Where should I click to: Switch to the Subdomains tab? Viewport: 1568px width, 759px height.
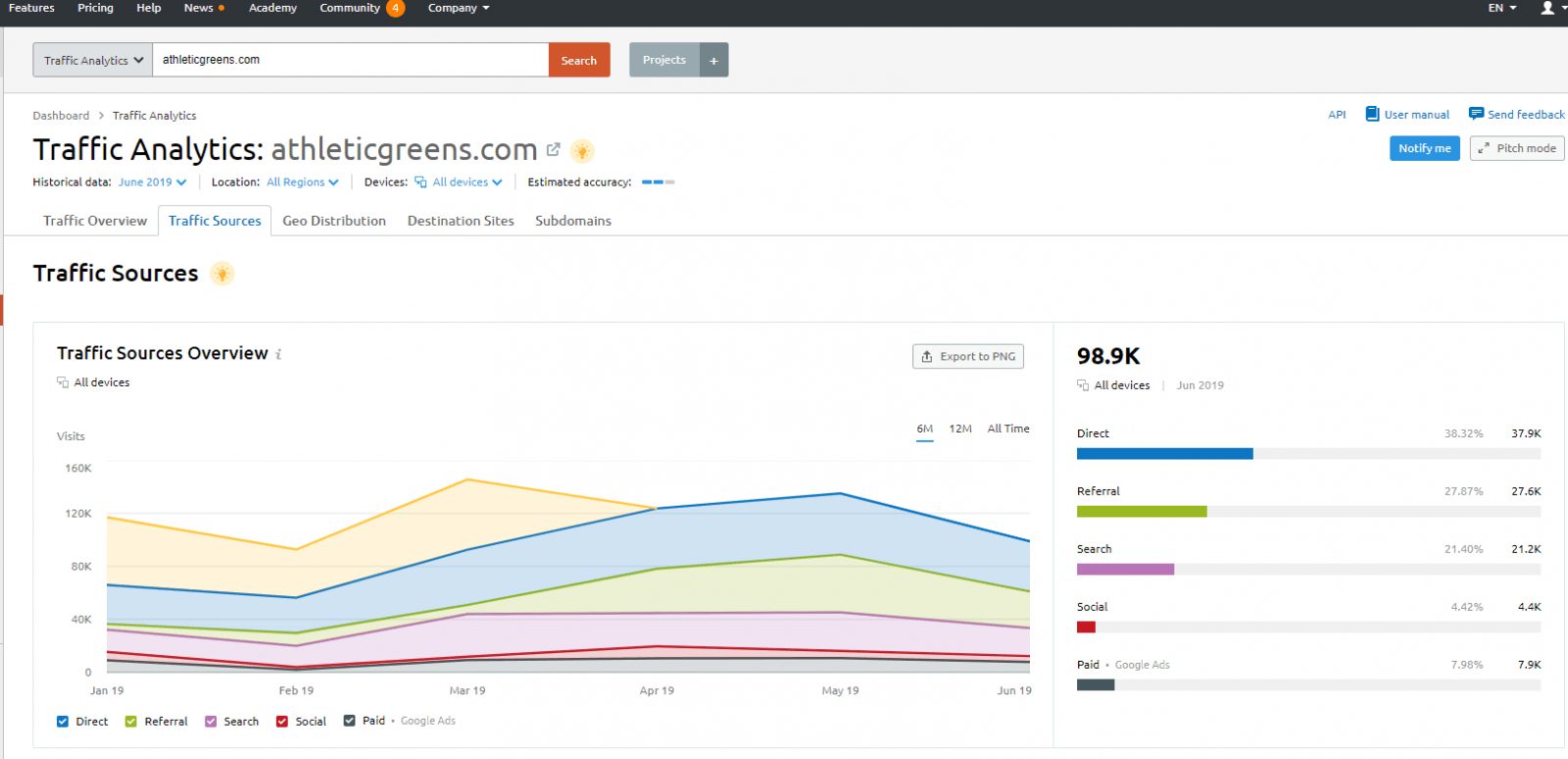click(573, 221)
